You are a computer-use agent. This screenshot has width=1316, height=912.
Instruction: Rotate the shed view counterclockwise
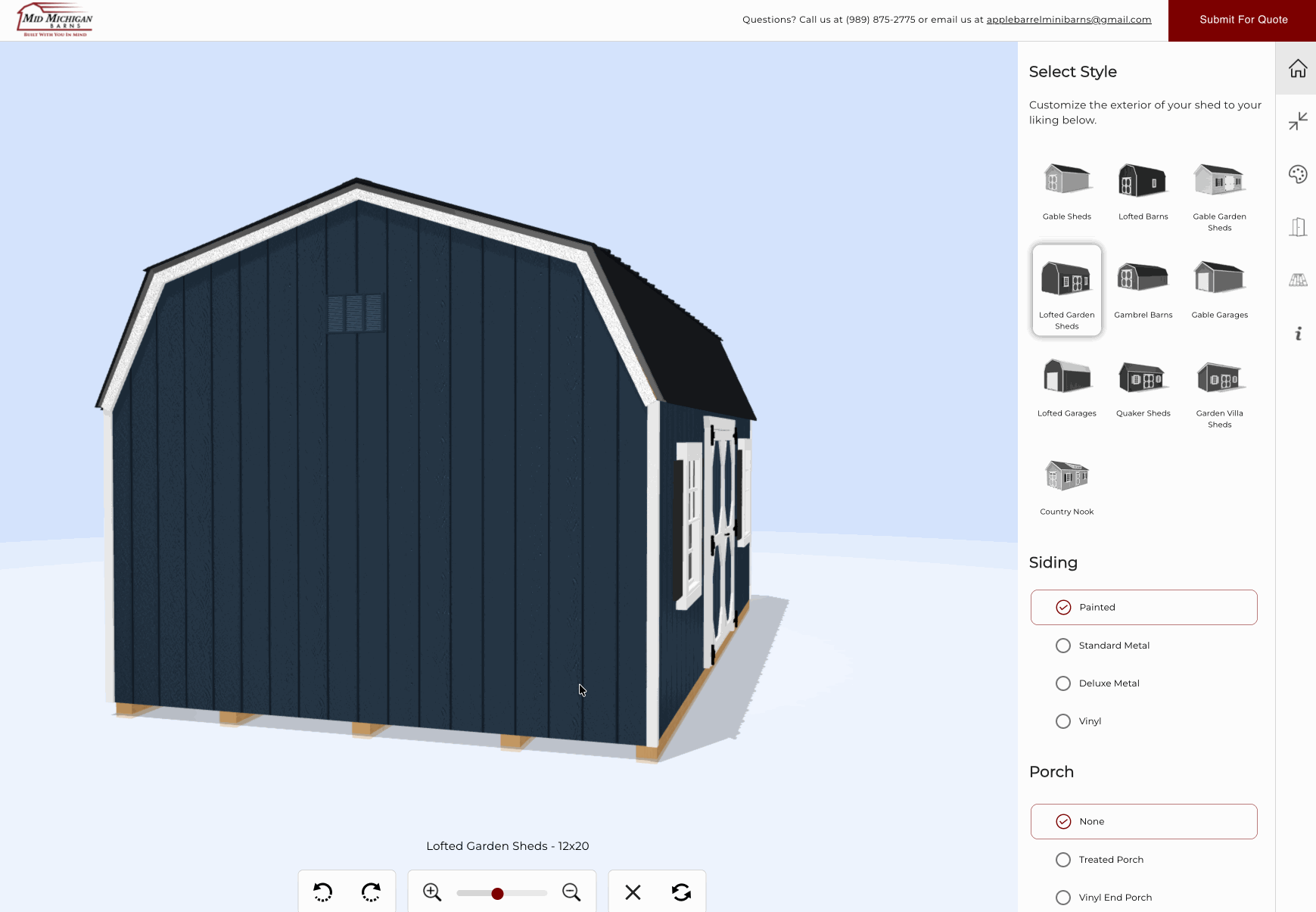(x=323, y=892)
